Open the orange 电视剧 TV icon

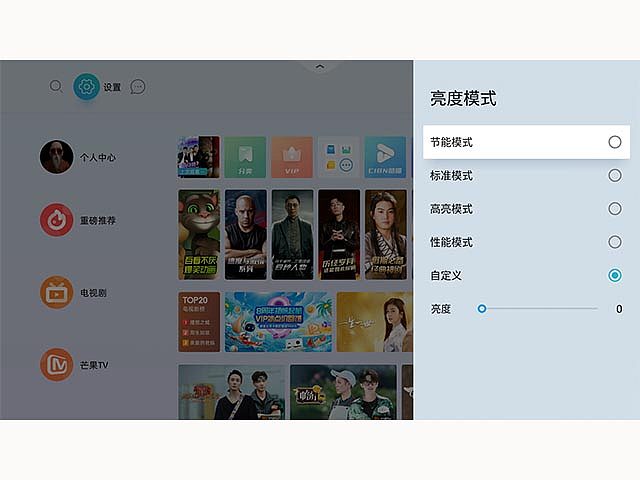56,292
